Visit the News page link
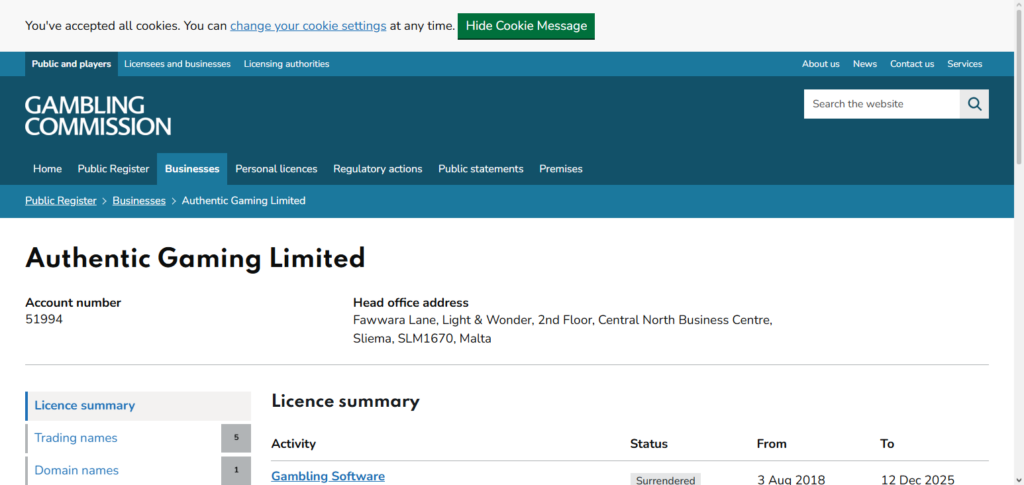The image size is (1024, 485). (x=864, y=64)
